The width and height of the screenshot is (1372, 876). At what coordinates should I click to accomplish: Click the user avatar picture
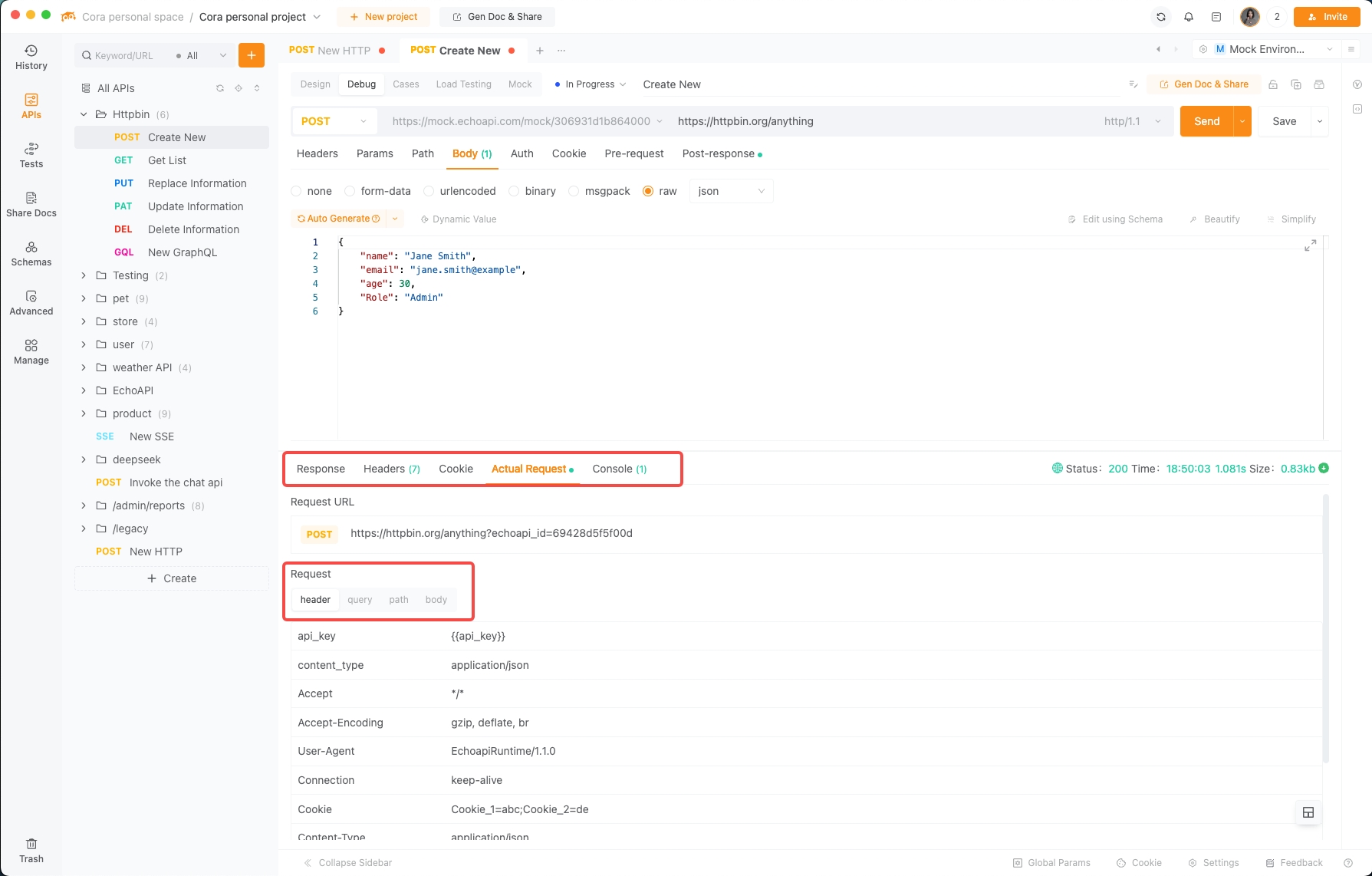(x=1250, y=17)
